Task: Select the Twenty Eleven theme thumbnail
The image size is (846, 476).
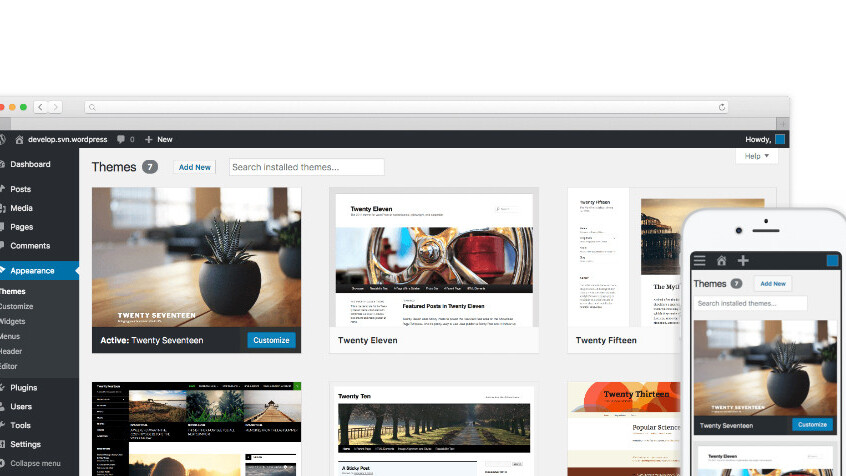Action: click(x=434, y=257)
